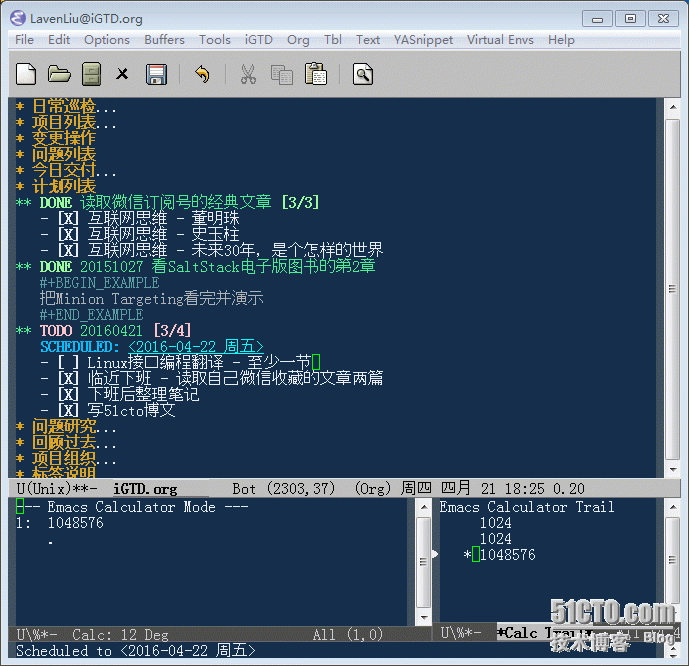Click calculator pane scrollbar up arrow

click(x=423, y=507)
